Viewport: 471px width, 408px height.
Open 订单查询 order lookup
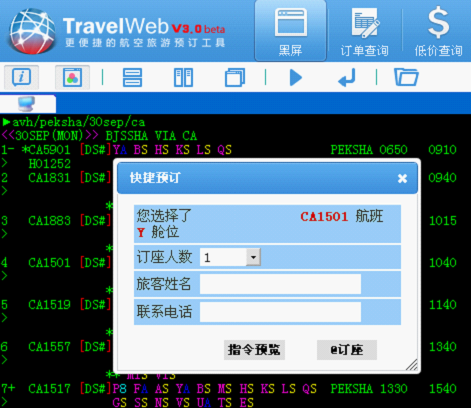coord(364,31)
